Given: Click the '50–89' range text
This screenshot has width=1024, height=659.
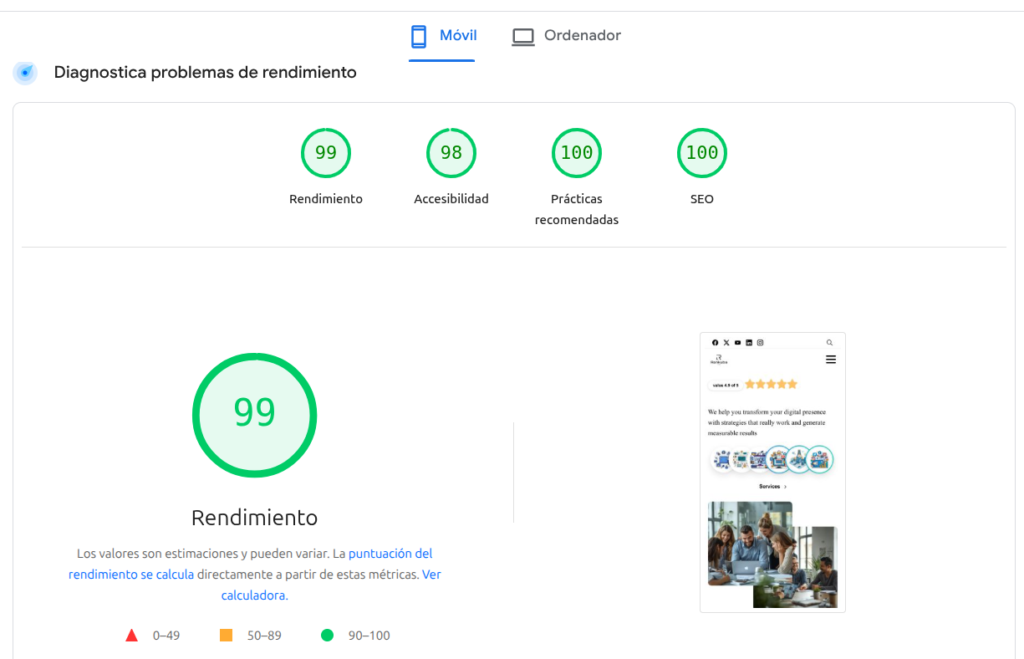Looking at the screenshot, I should click(264, 635).
